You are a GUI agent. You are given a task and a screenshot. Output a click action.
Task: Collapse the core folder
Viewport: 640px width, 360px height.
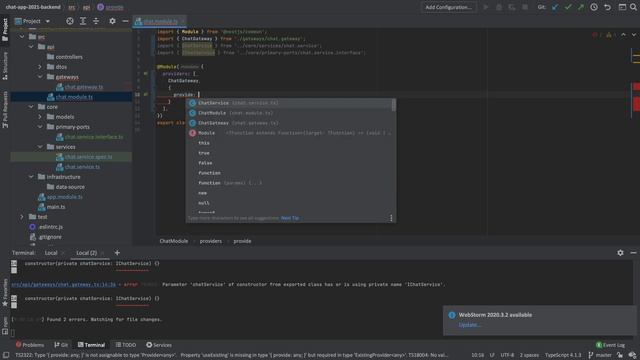pos(31,107)
